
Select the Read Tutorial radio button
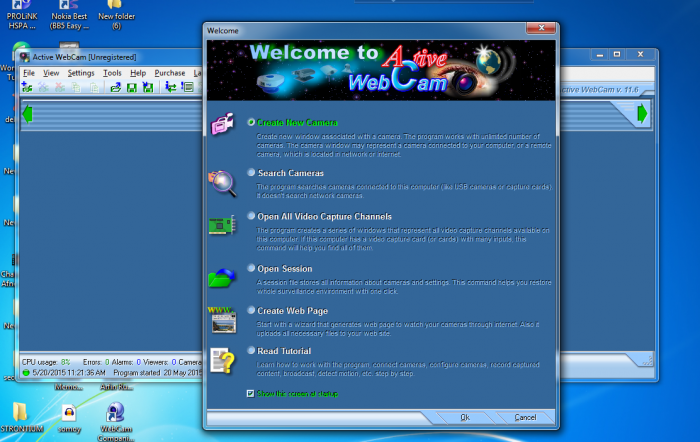[251, 350]
